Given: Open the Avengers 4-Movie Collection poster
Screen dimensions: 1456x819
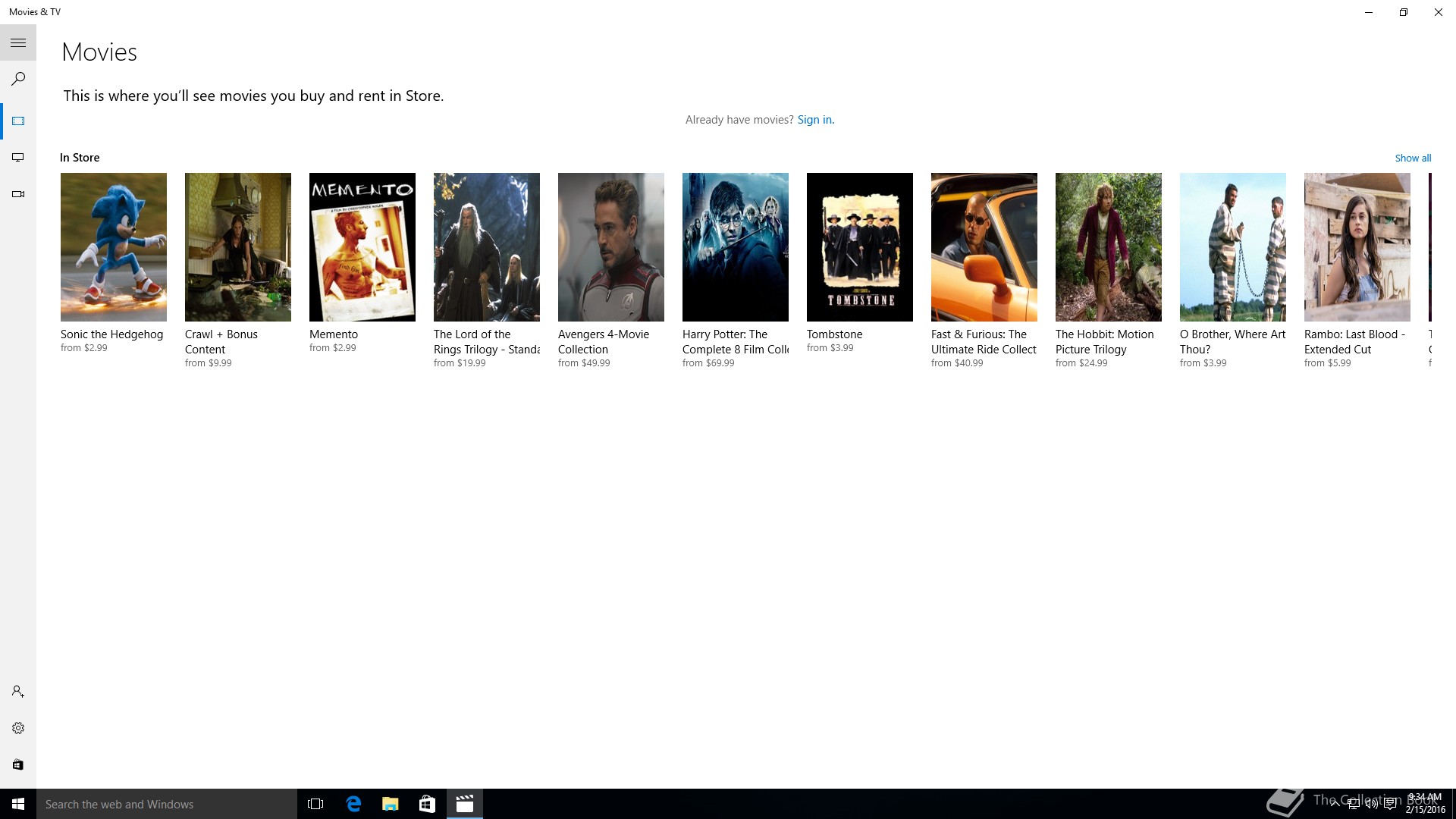Looking at the screenshot, I should click(x=611, y=247).
